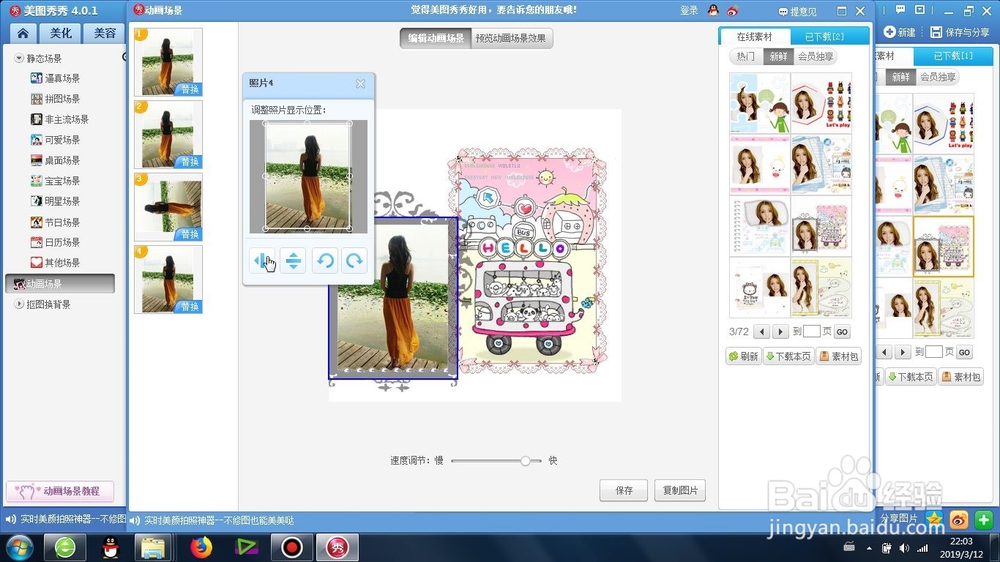Image resolution: width=1000 pixels, height=562 pixels.
Task: Click the green plus share icon
Action: pyautogui.click(x=983, y=520)
